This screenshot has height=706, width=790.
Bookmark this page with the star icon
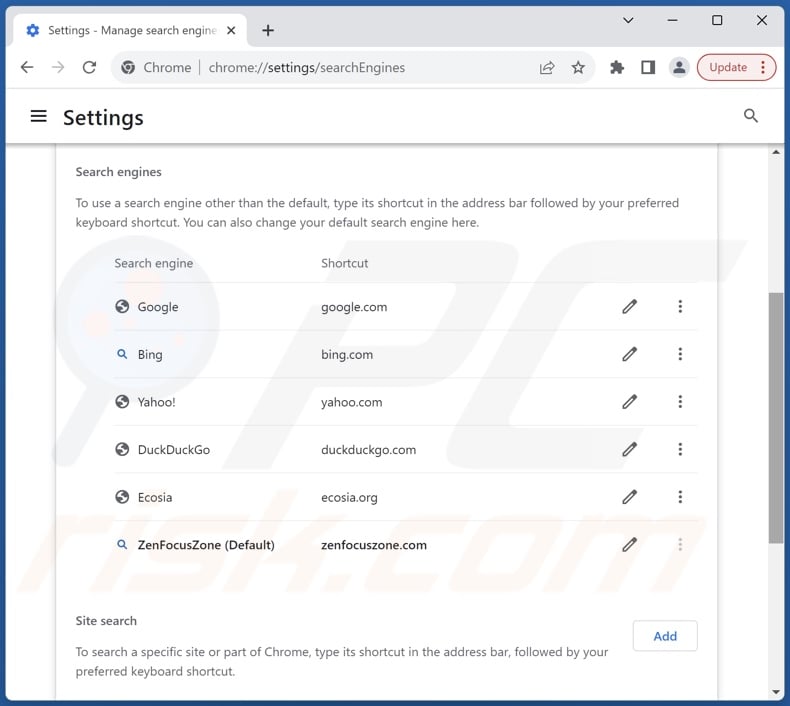[578, 68]
